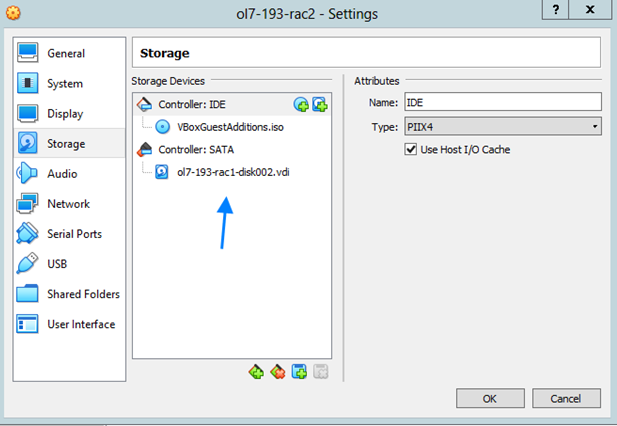
Task: Click the greyed remove attachment icon
Action: 321,372
